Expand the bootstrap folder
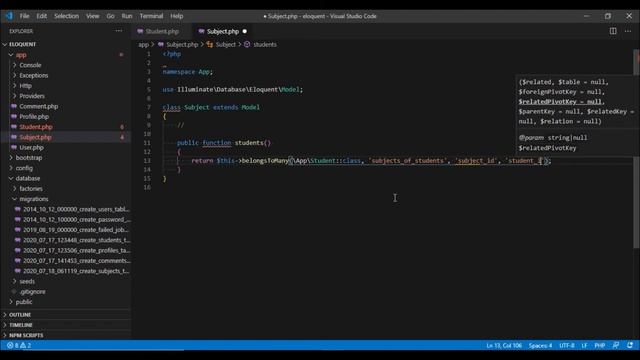Viewport: 640px width, 360px height. coord(29,158)
